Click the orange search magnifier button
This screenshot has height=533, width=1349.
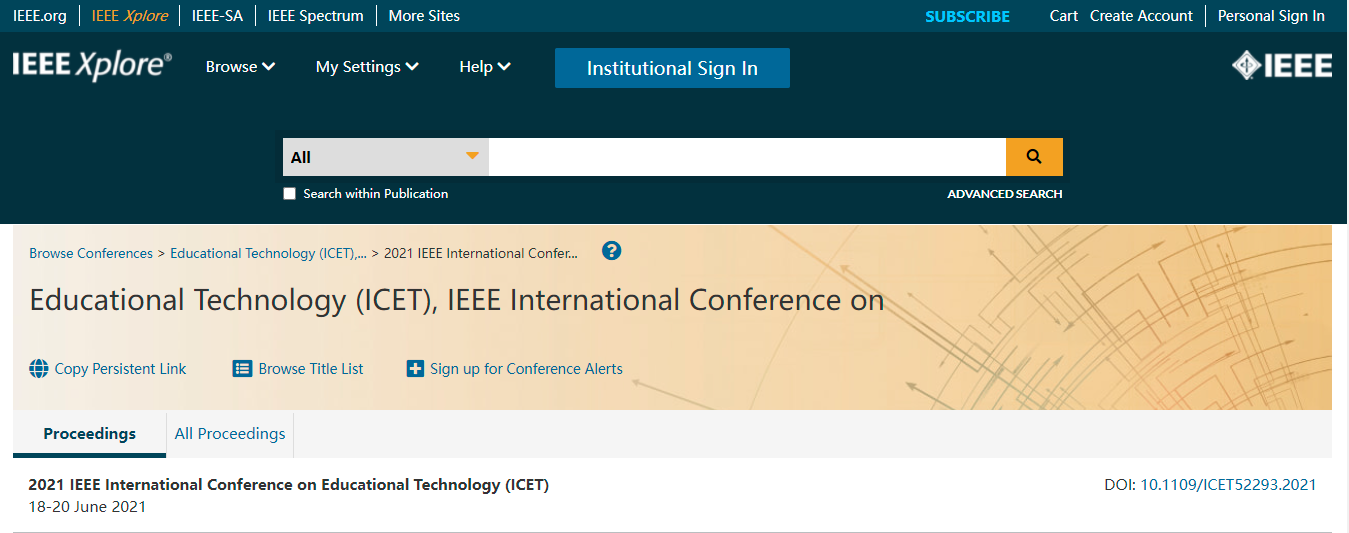(1034, 157)
